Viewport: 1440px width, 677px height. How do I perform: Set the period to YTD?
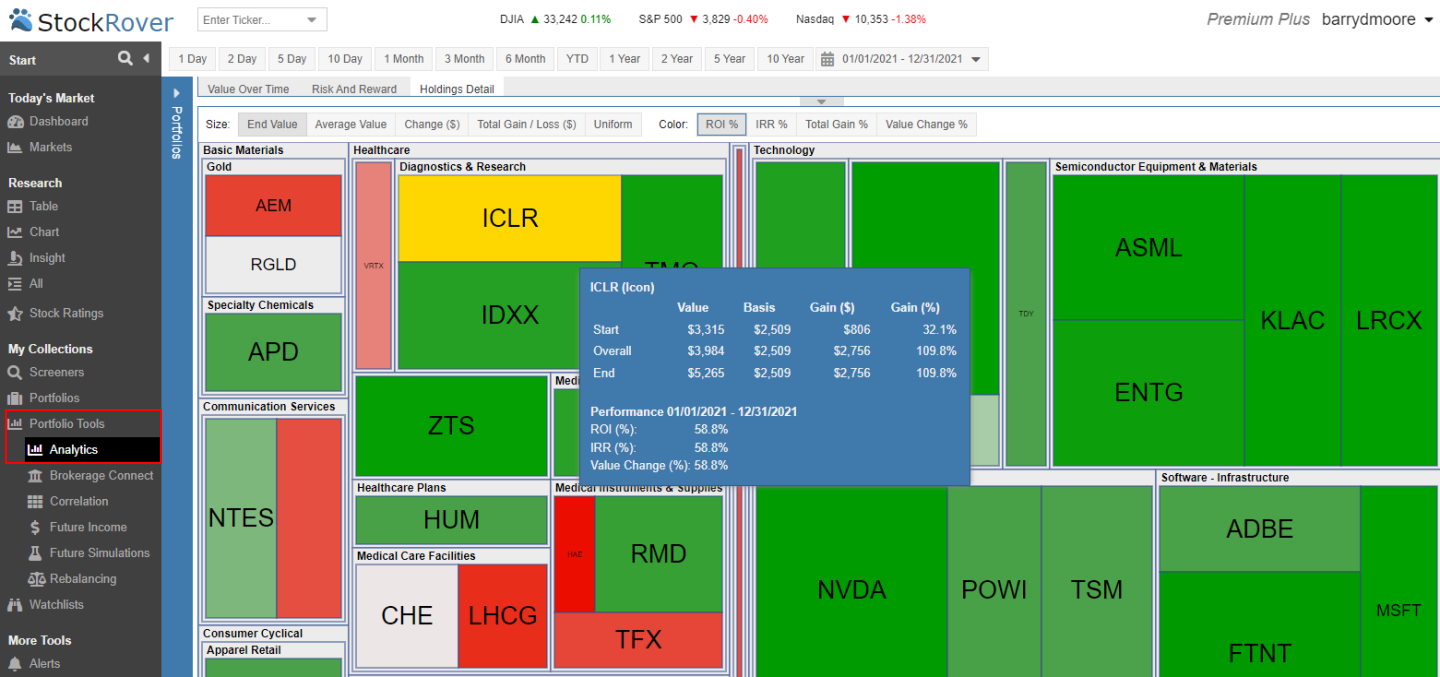click(x=576, y=58)
